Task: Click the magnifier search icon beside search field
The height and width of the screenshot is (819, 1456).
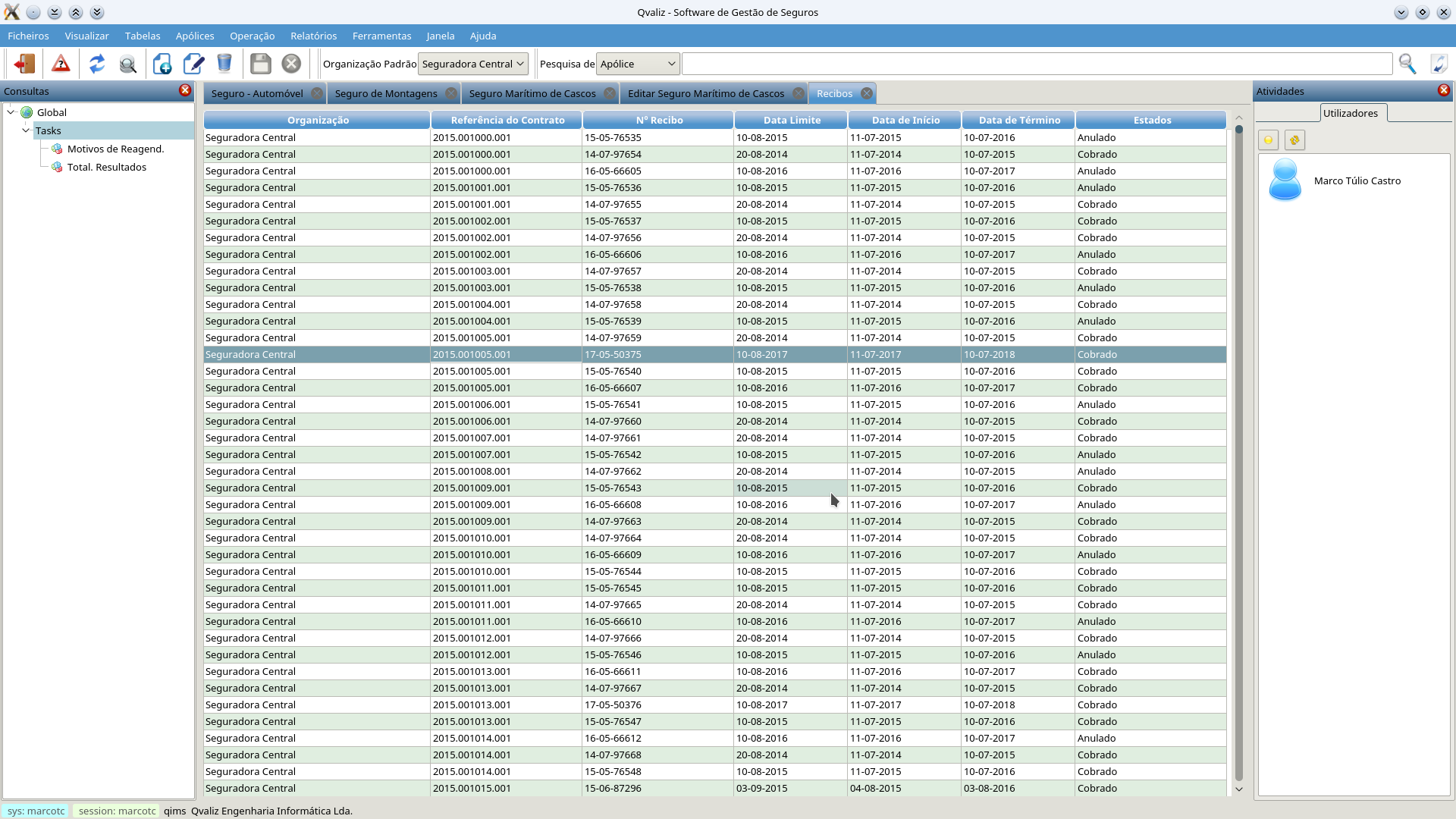Action: point(1407,64)
